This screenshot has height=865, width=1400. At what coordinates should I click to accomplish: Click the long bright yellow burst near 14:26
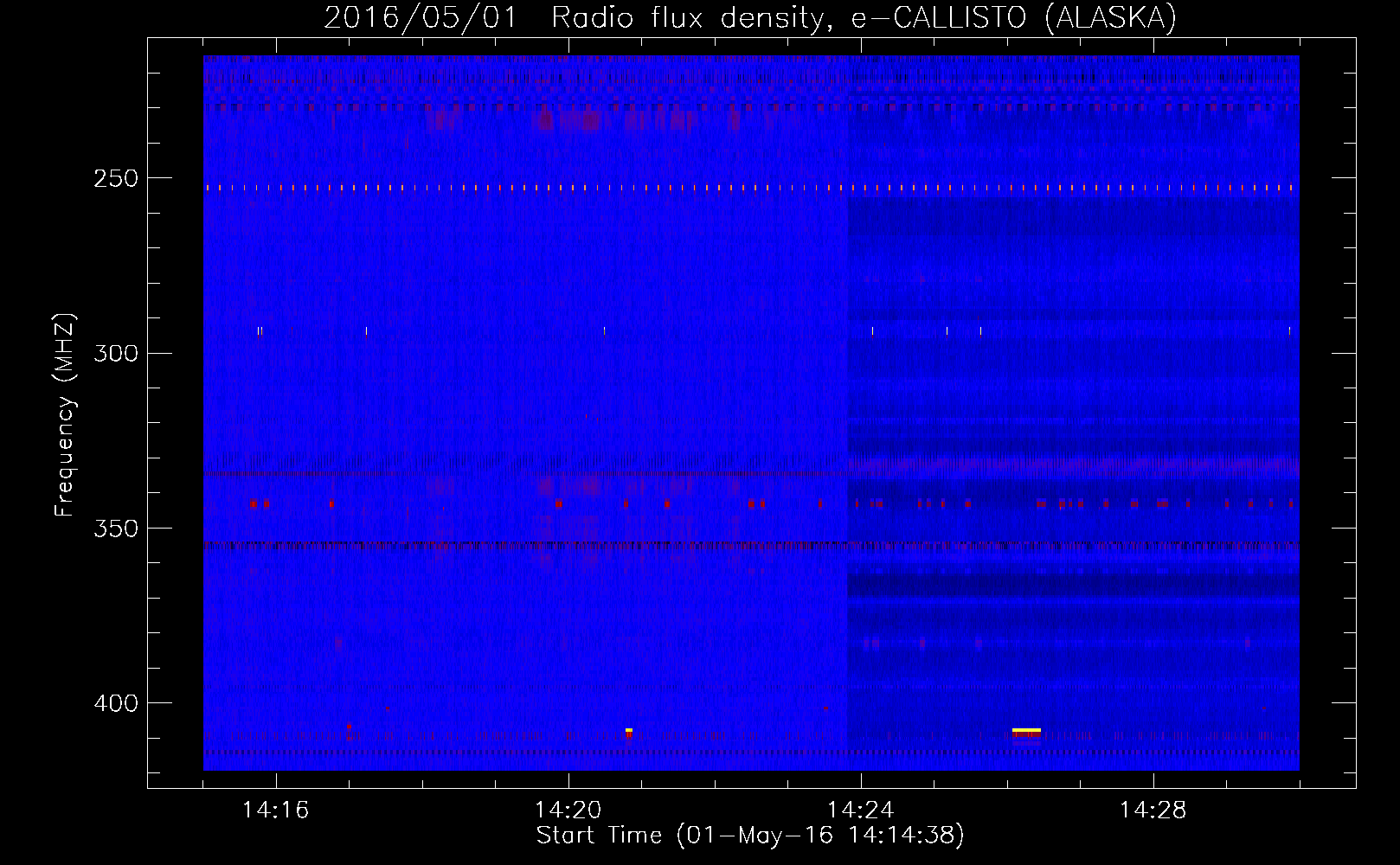coord(1026,732)
